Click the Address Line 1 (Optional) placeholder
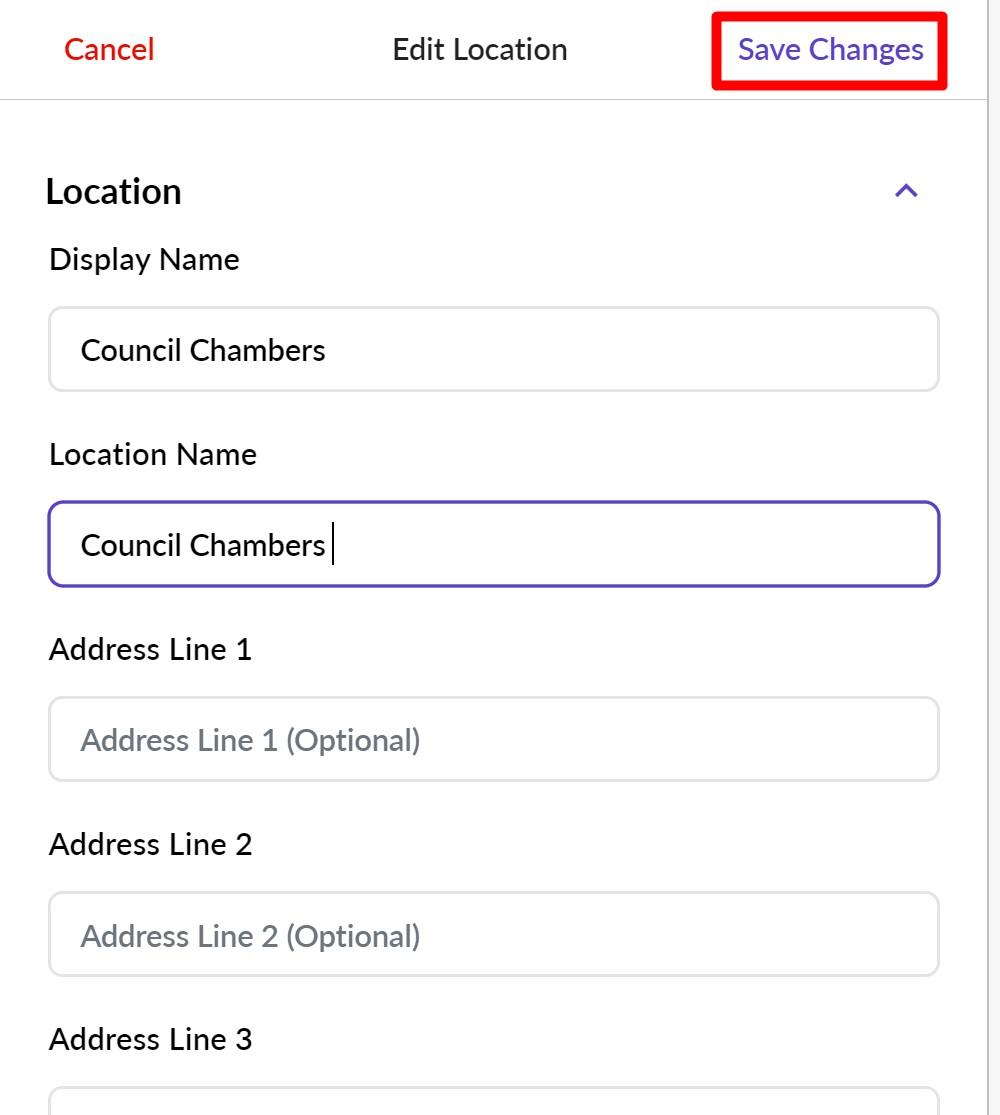Viewport: 1000px width, 1115px height. (250, 740)
